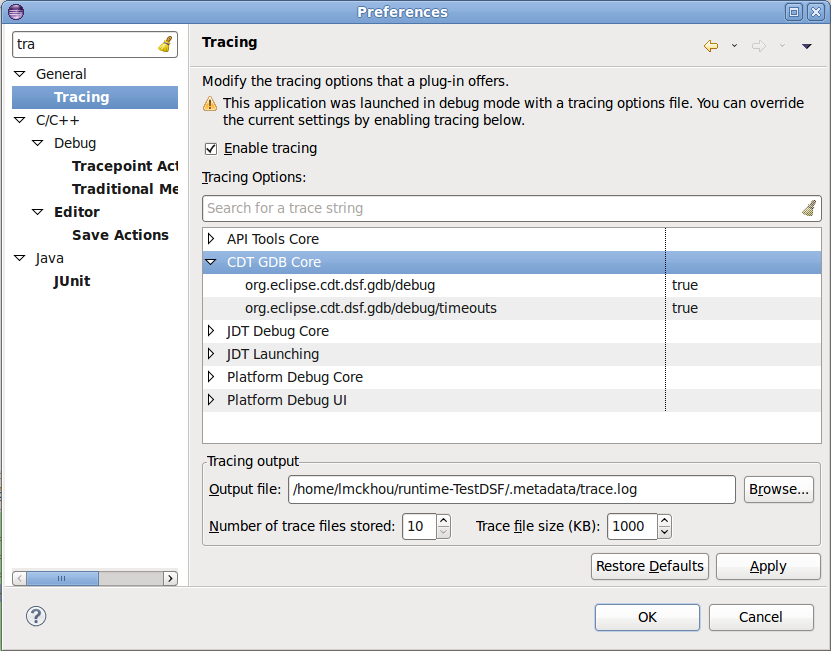Screen dimensions: 831x651
Task: Expand the JDT Debug Core node
Action: coord(211,331)
